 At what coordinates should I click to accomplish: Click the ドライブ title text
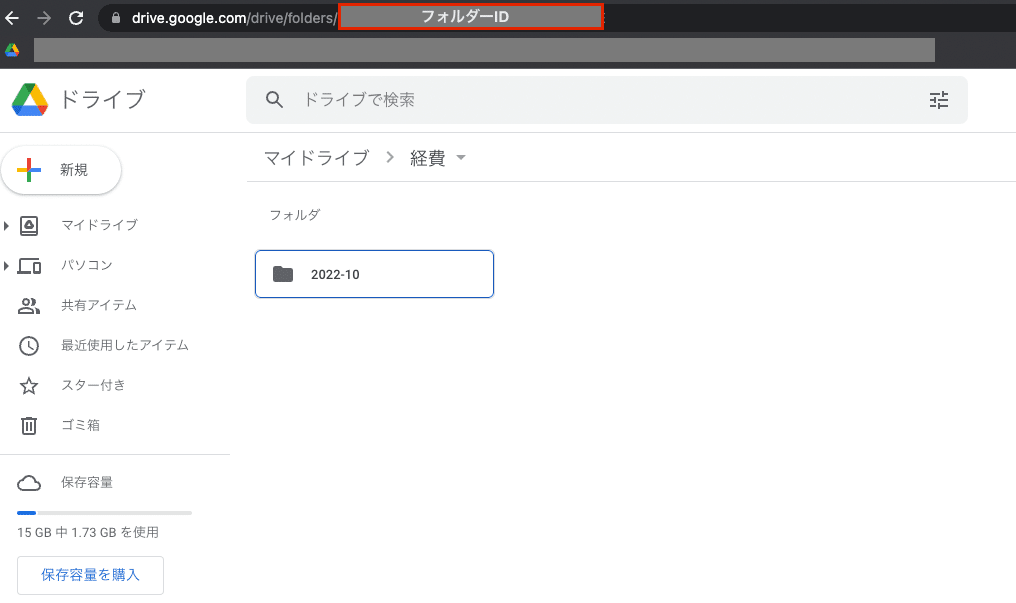click(102, 99)
